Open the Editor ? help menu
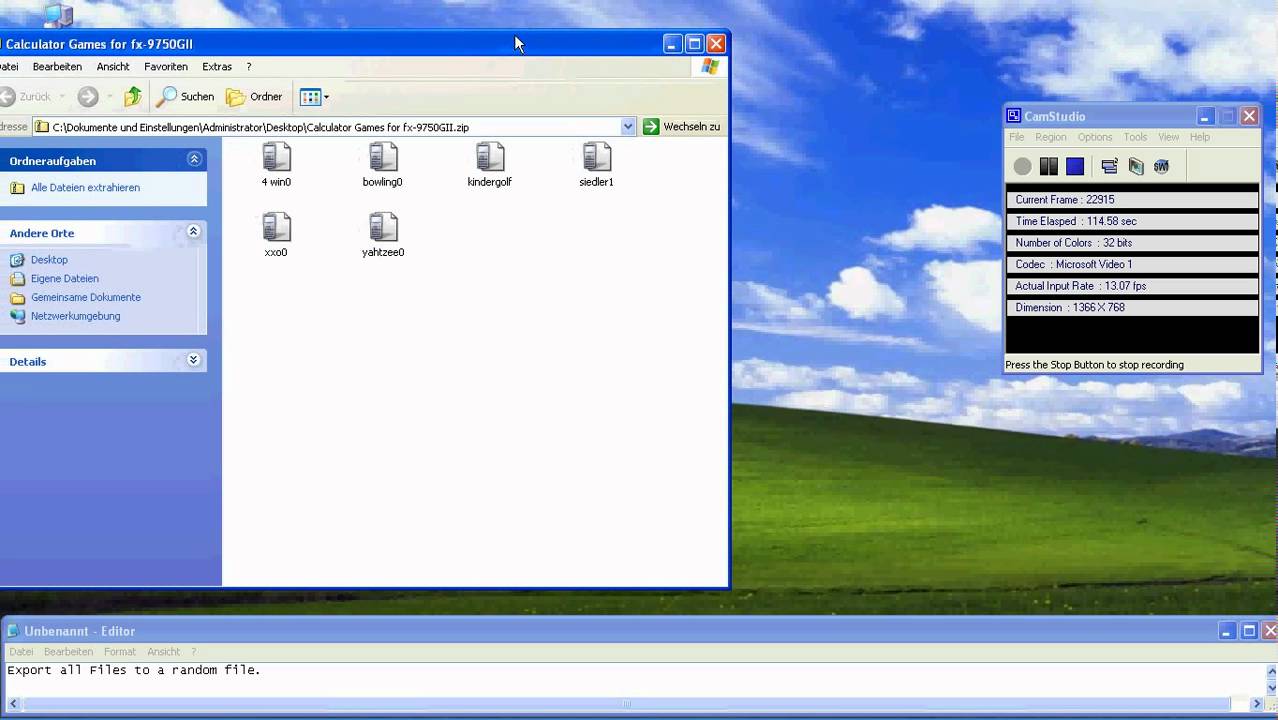 pos(193,652)
